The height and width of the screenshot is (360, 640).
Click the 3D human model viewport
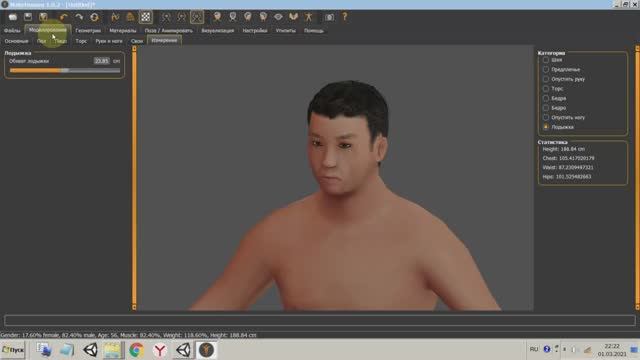pyautogui.click(x=335, y=178)
